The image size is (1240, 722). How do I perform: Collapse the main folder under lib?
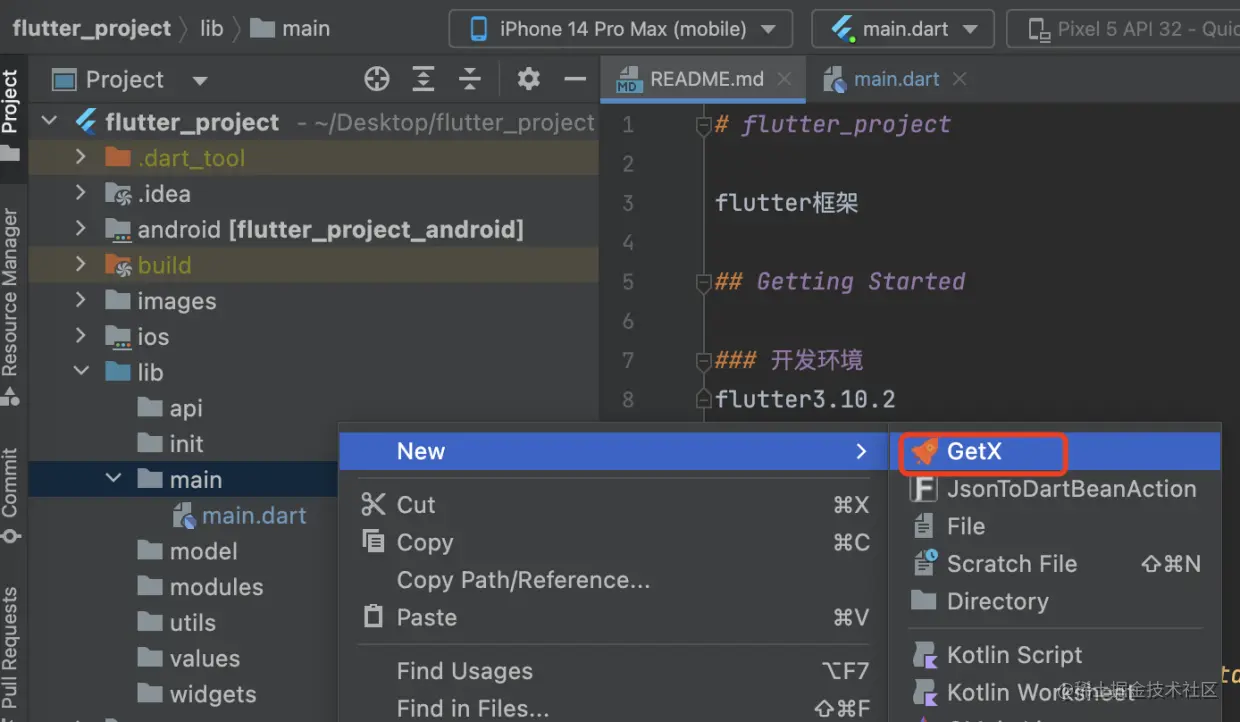point(113,480)
